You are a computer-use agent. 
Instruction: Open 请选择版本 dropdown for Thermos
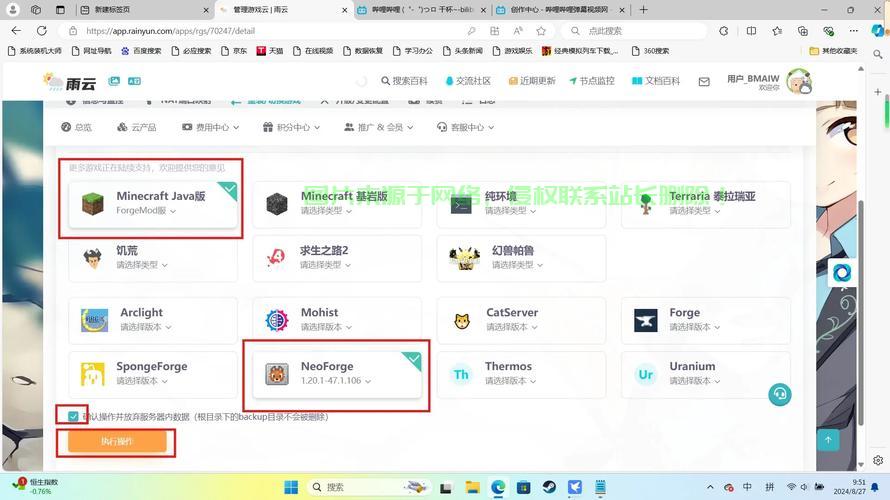[510, 381]
